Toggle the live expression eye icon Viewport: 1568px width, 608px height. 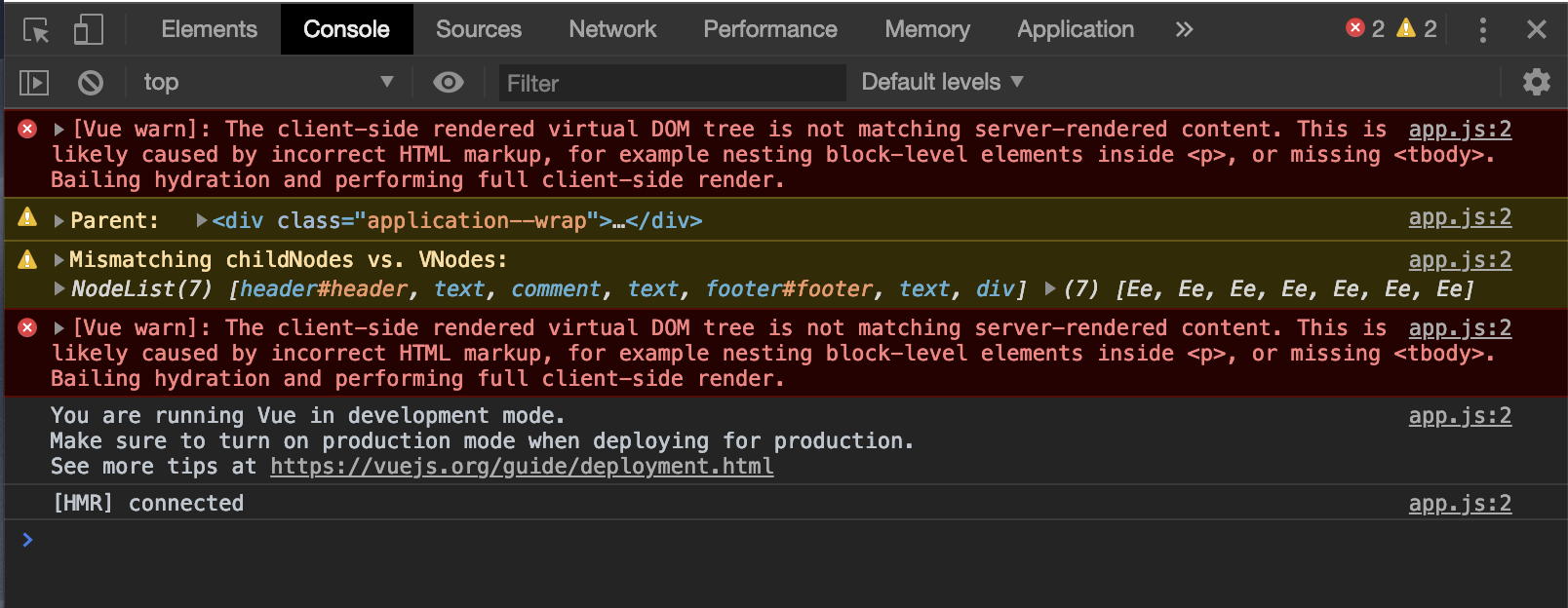click(x=448, y=83)
